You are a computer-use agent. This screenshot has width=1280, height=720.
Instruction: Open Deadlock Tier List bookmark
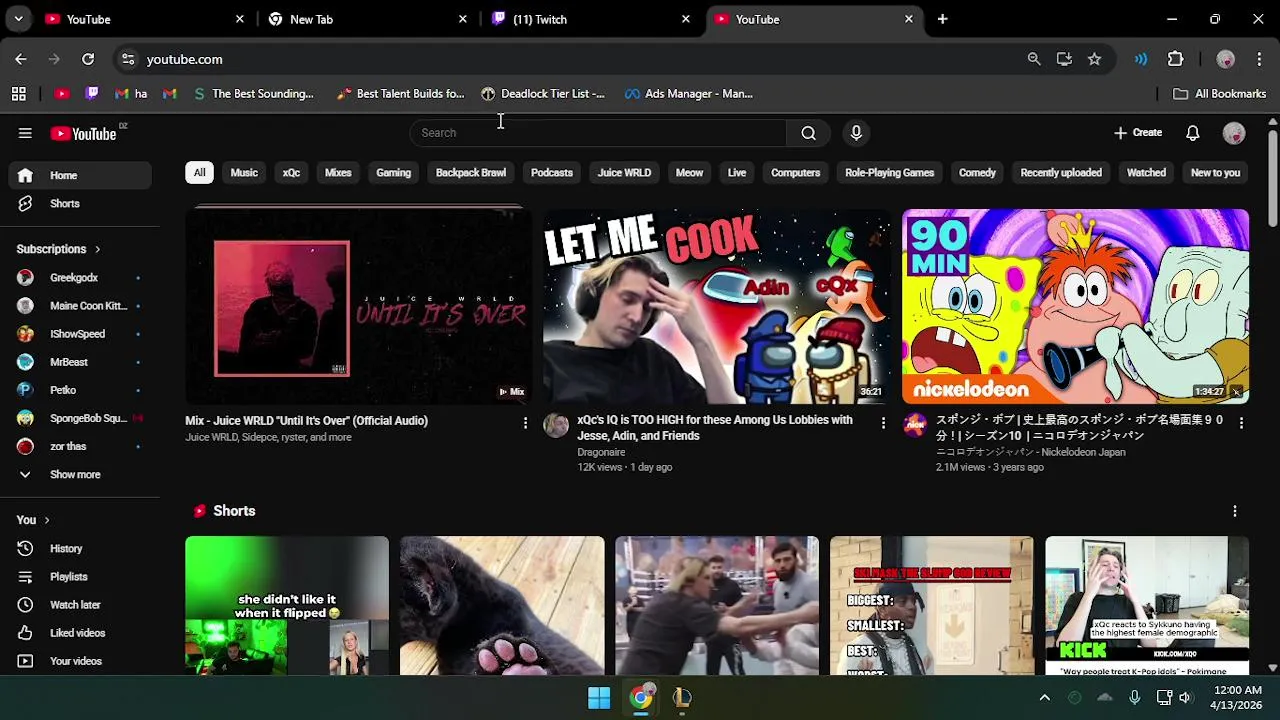[x=543, y=94]
